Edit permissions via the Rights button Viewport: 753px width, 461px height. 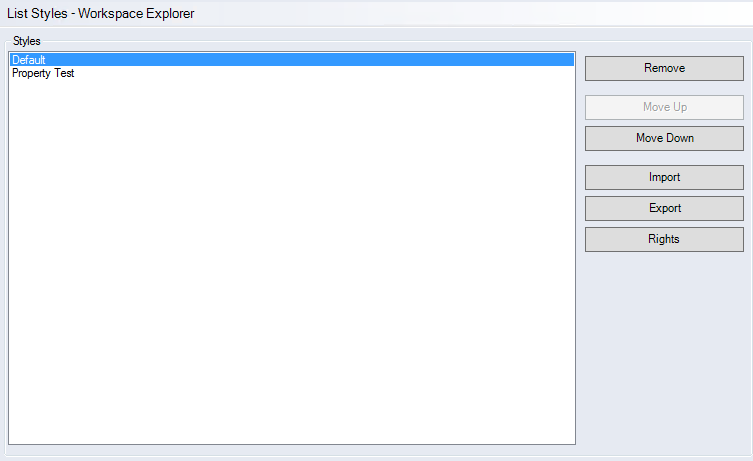pos(664,239)
